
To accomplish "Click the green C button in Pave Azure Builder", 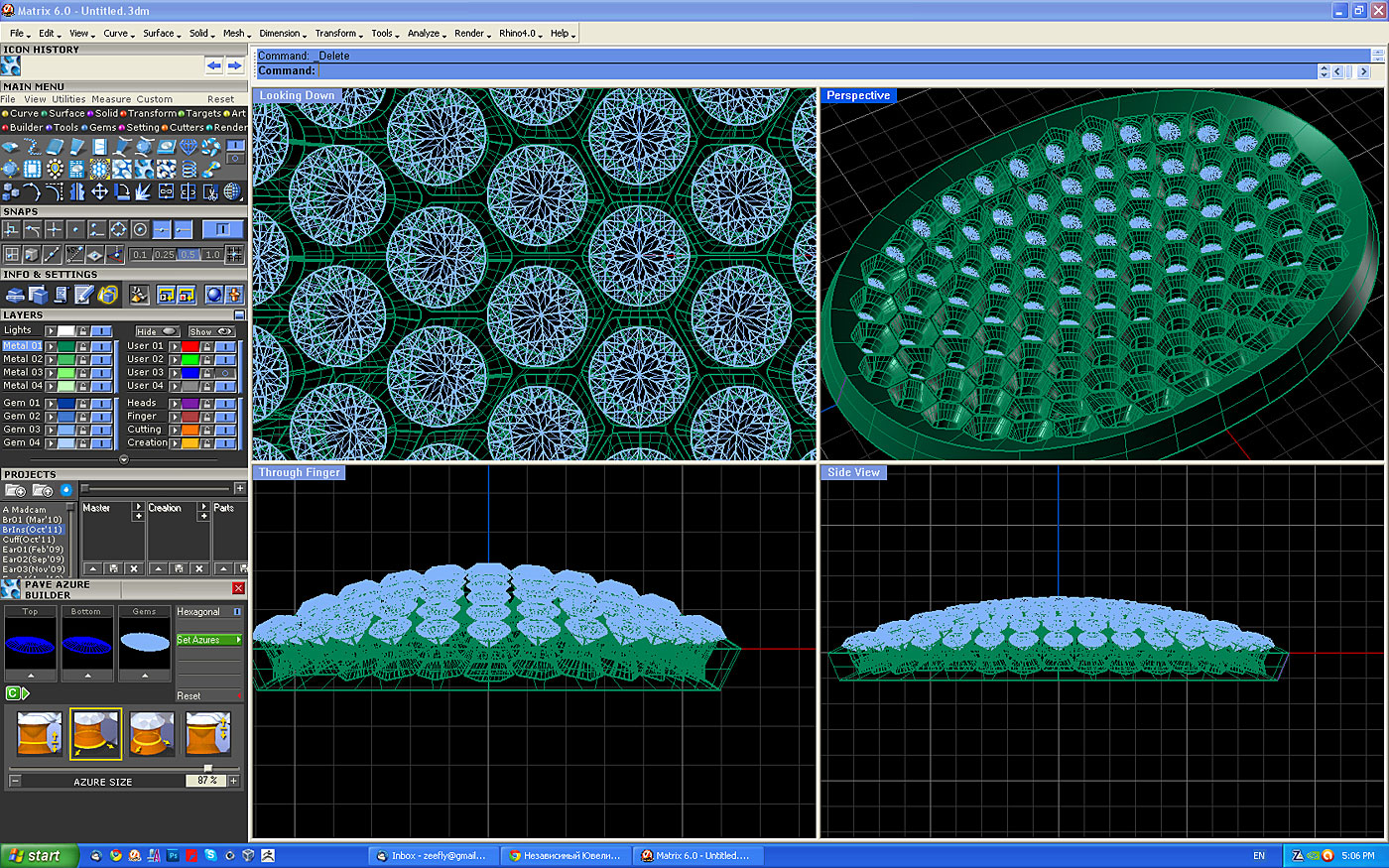I will 13,693.
